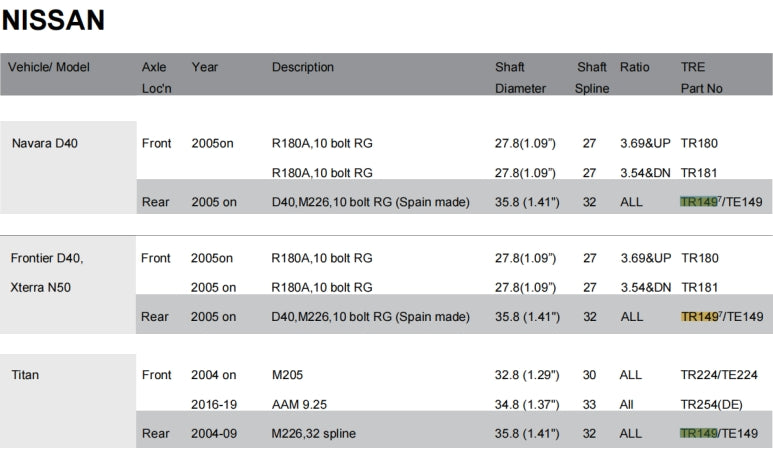Click the NISSAN heading

(x=53, y=19)
